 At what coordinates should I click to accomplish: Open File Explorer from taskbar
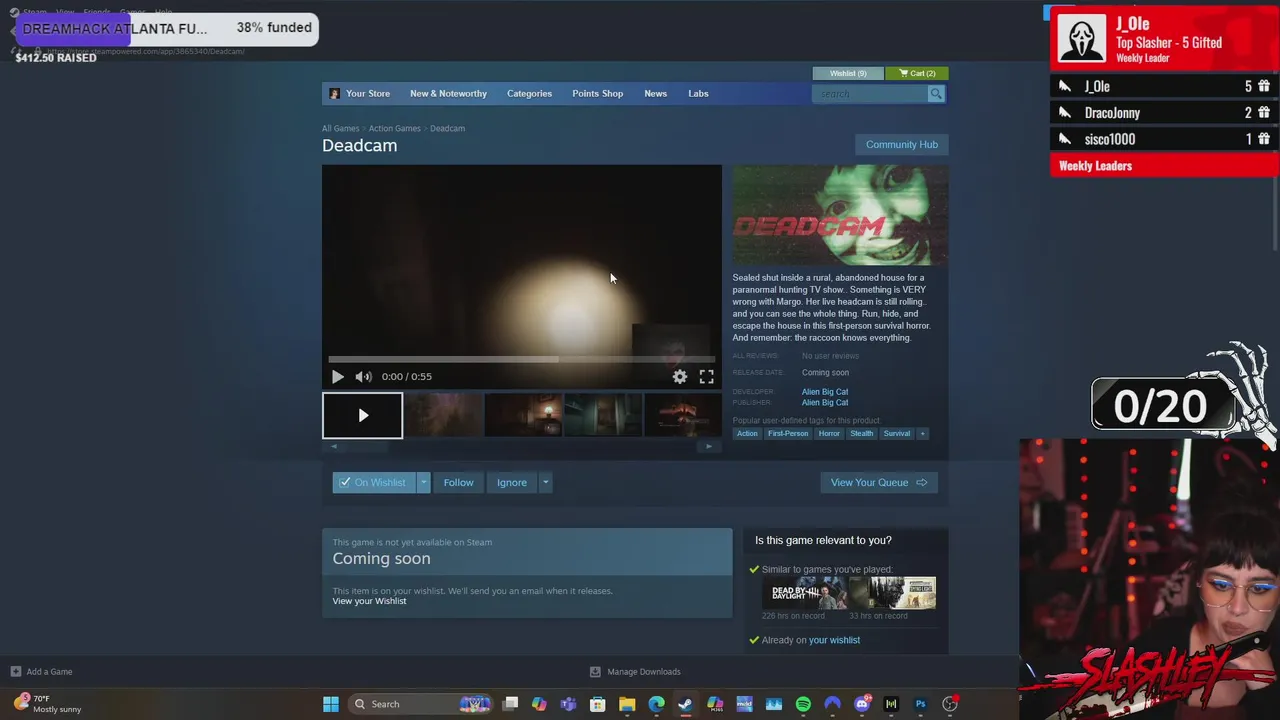[x=627, y=704]
